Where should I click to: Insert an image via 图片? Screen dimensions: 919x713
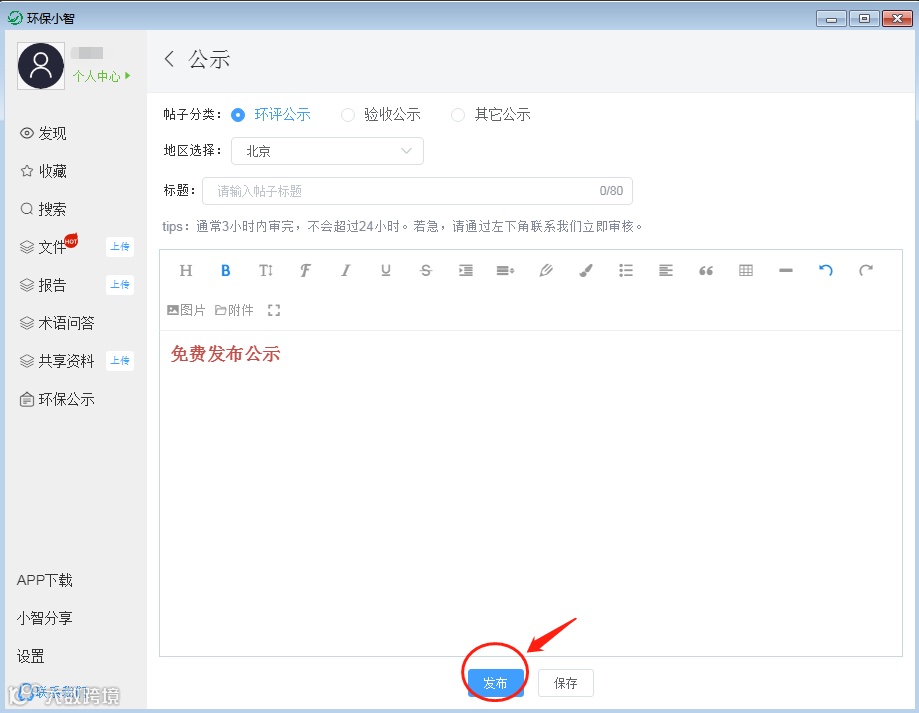[x=186, y=310]
